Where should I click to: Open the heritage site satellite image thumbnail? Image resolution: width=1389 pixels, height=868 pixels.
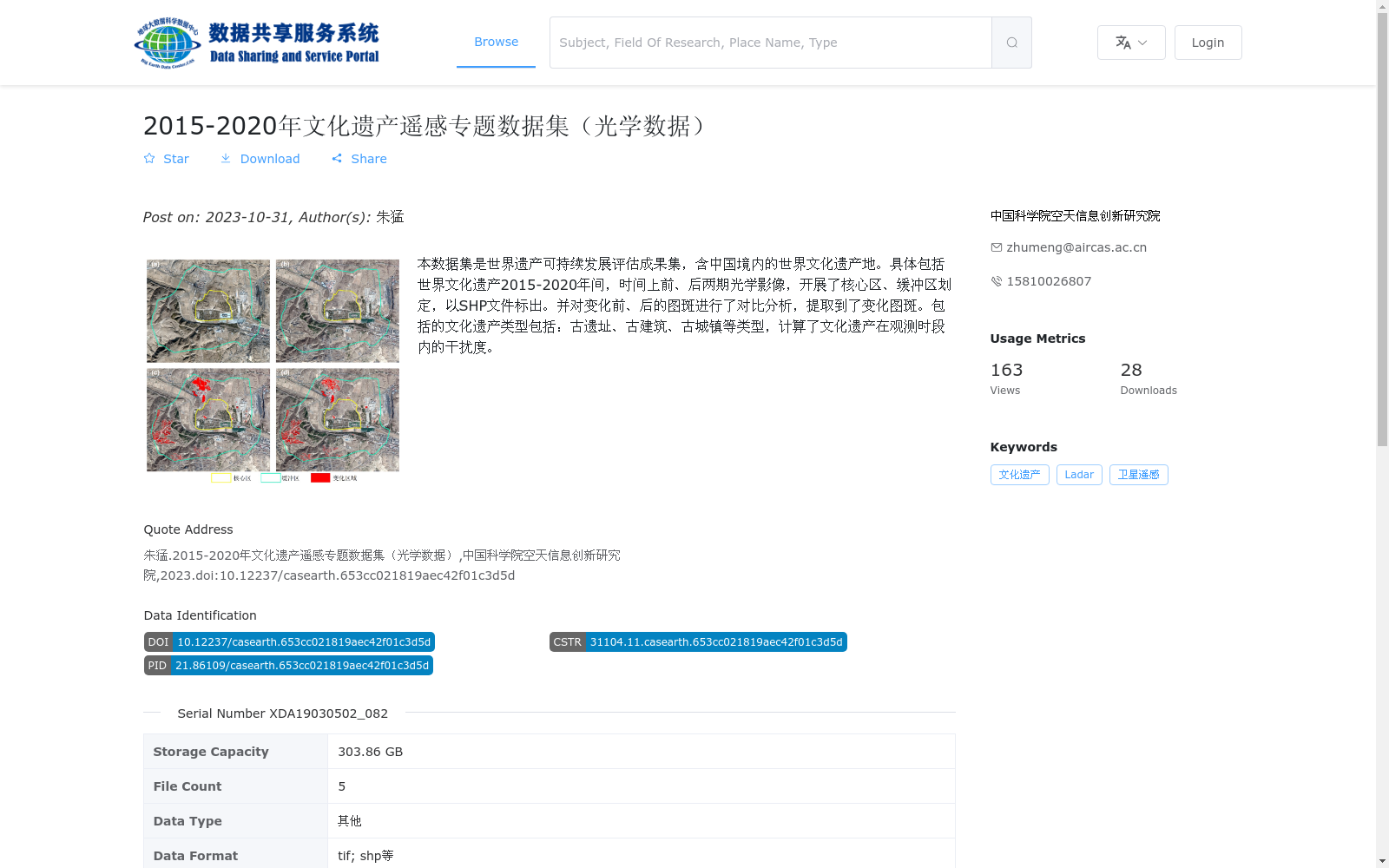click(273, 371)
